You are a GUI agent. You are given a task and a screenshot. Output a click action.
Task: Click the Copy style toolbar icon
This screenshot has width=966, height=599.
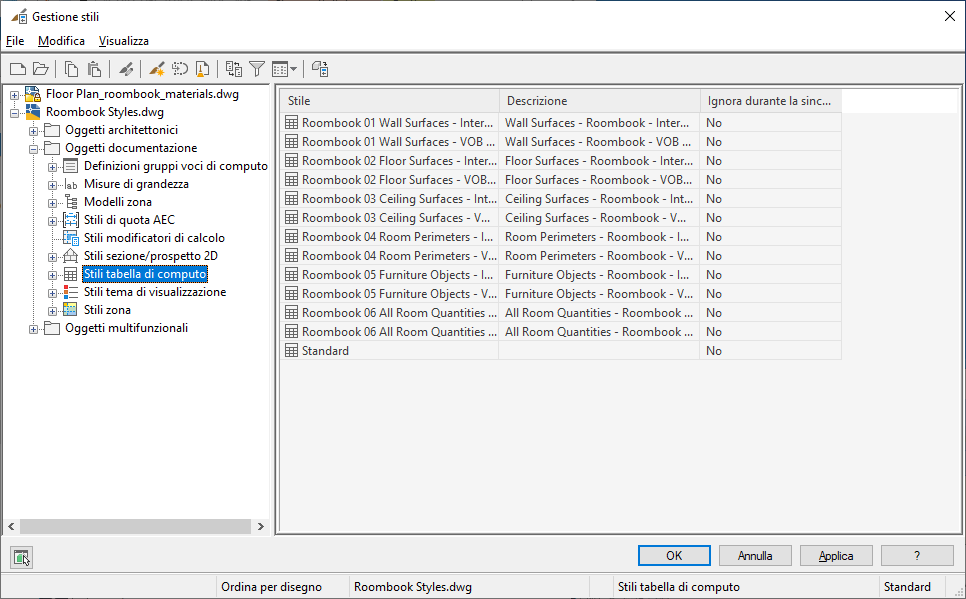tap(71, 69)
